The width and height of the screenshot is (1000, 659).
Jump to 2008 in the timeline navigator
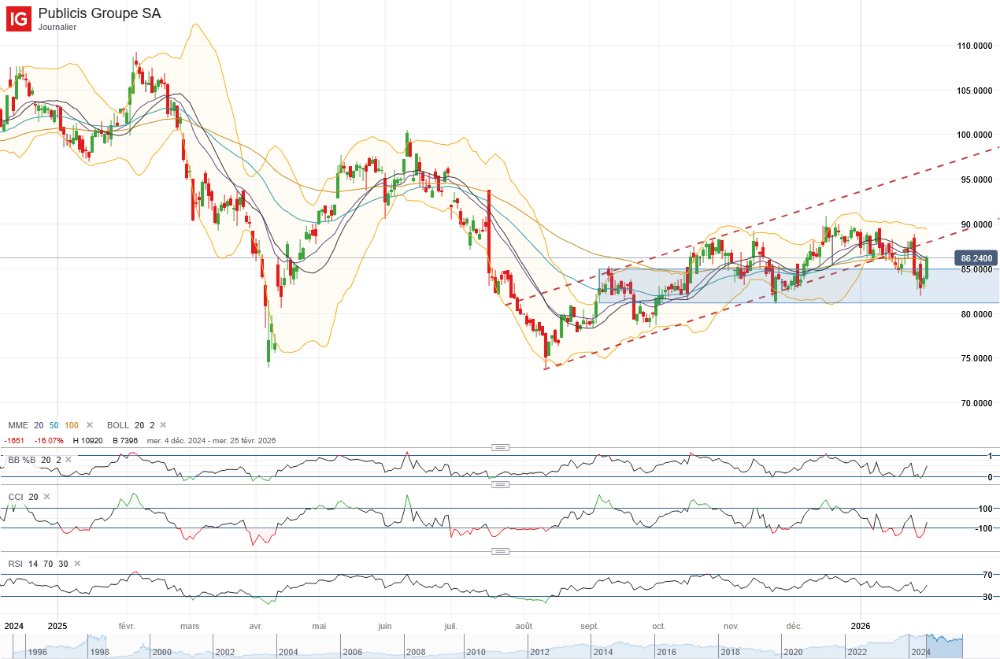[414, 651]
